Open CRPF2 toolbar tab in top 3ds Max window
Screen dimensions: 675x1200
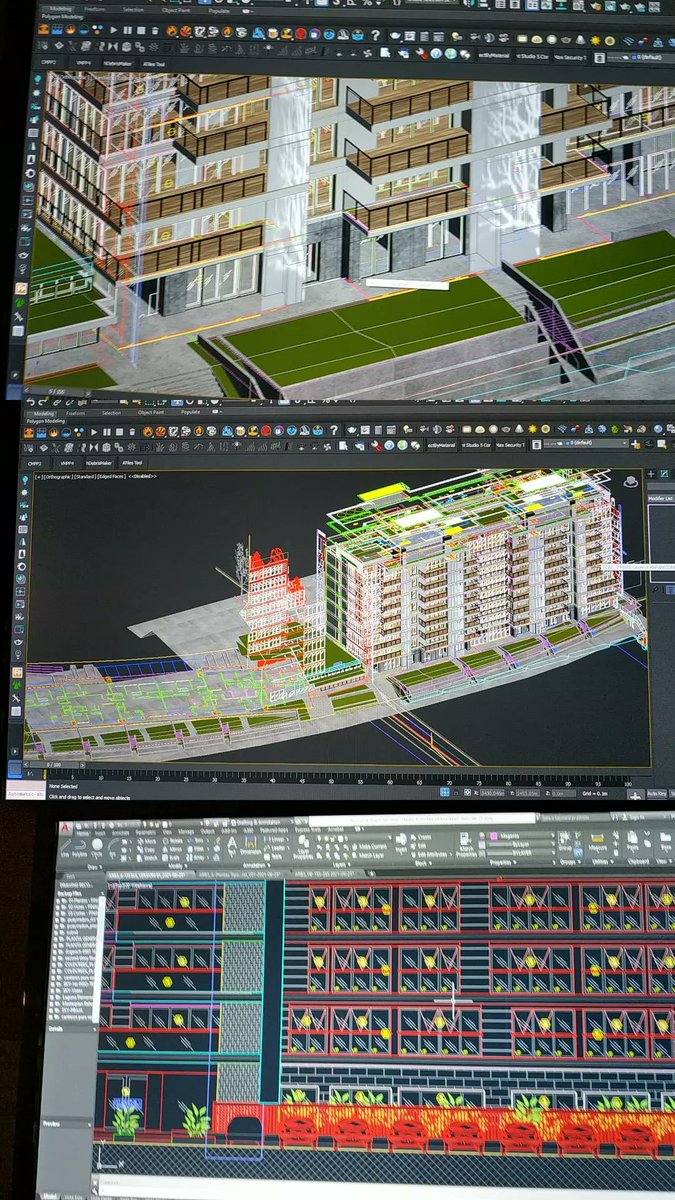click(x=47, y=61)
